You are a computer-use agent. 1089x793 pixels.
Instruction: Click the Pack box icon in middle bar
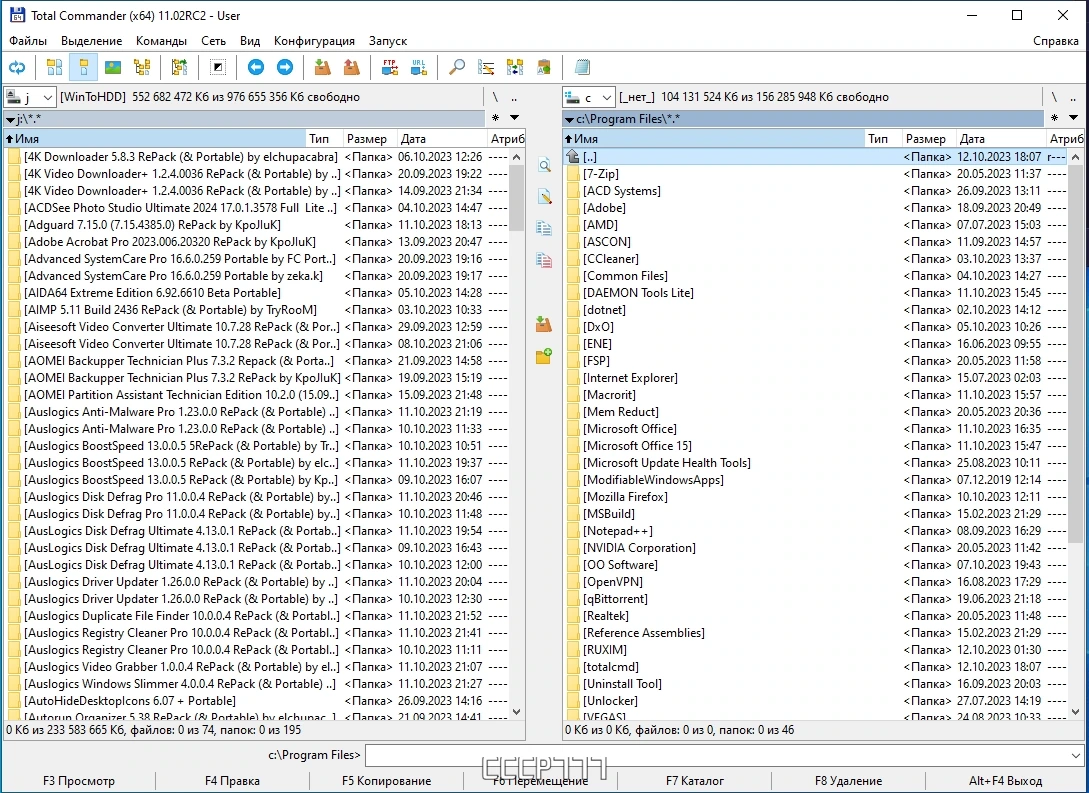(544, 324)
